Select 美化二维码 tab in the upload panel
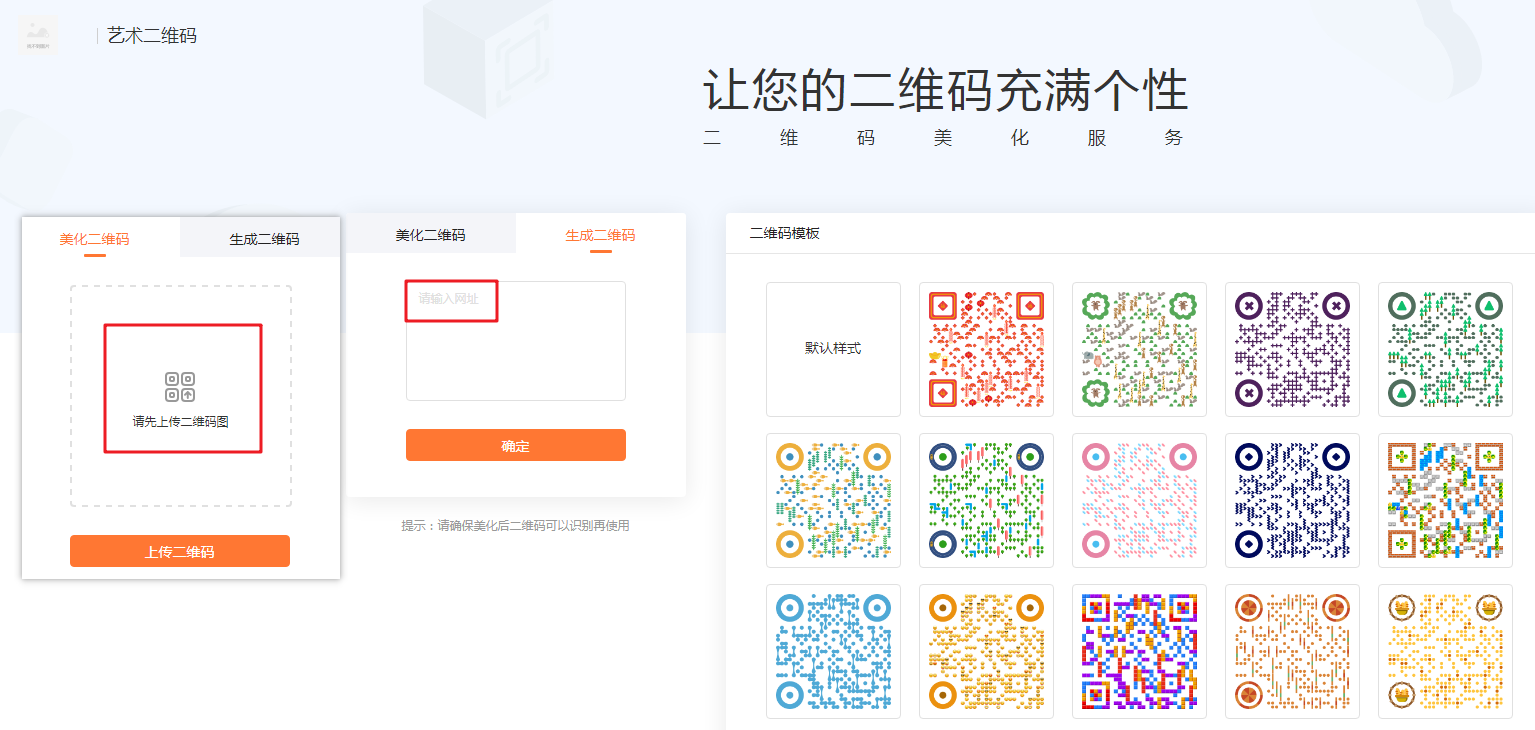The height and width of the screenshot is (730, 1535). point(94,239)
